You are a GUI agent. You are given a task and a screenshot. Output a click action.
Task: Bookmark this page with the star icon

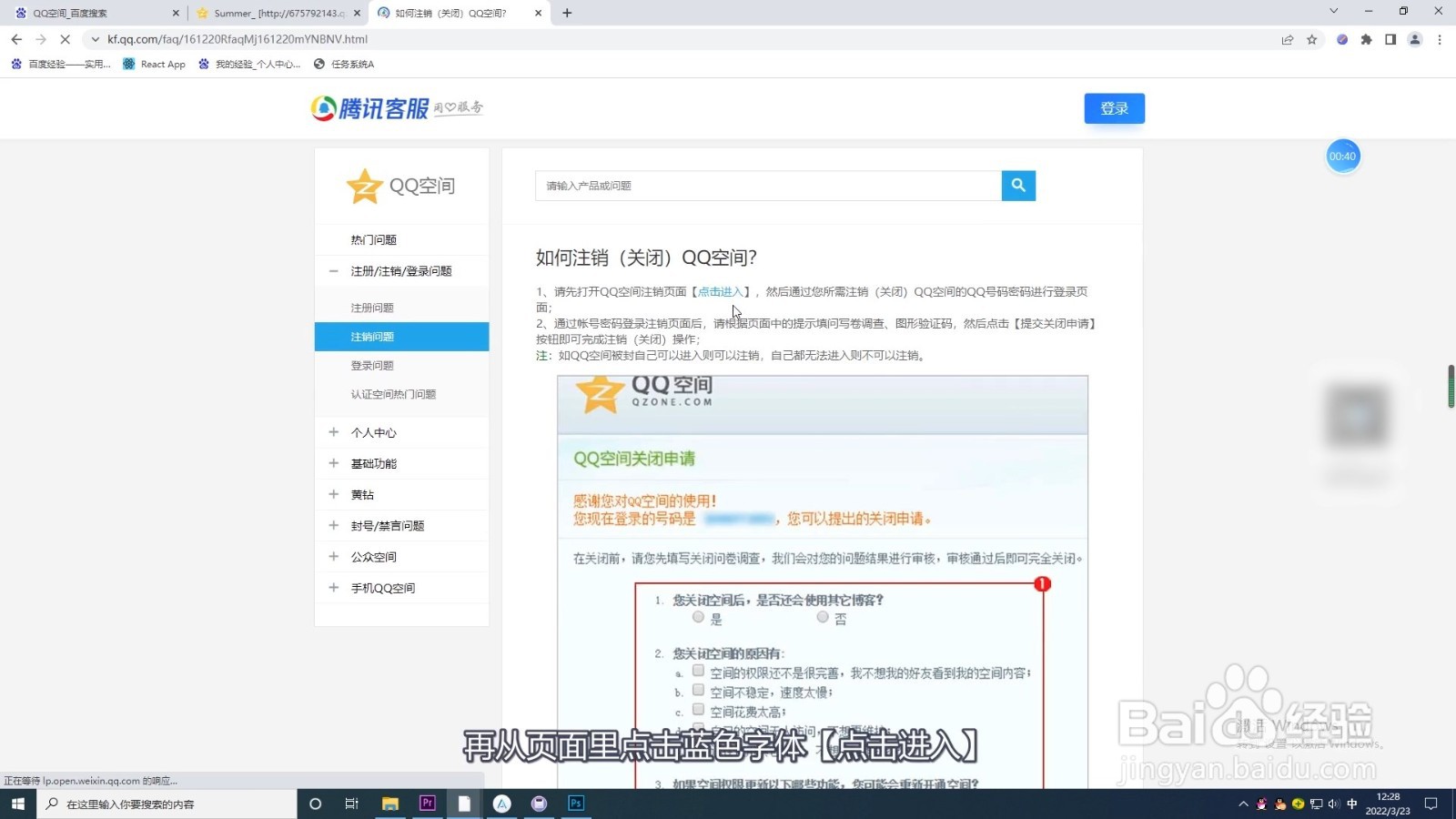tap(1311, 39)
